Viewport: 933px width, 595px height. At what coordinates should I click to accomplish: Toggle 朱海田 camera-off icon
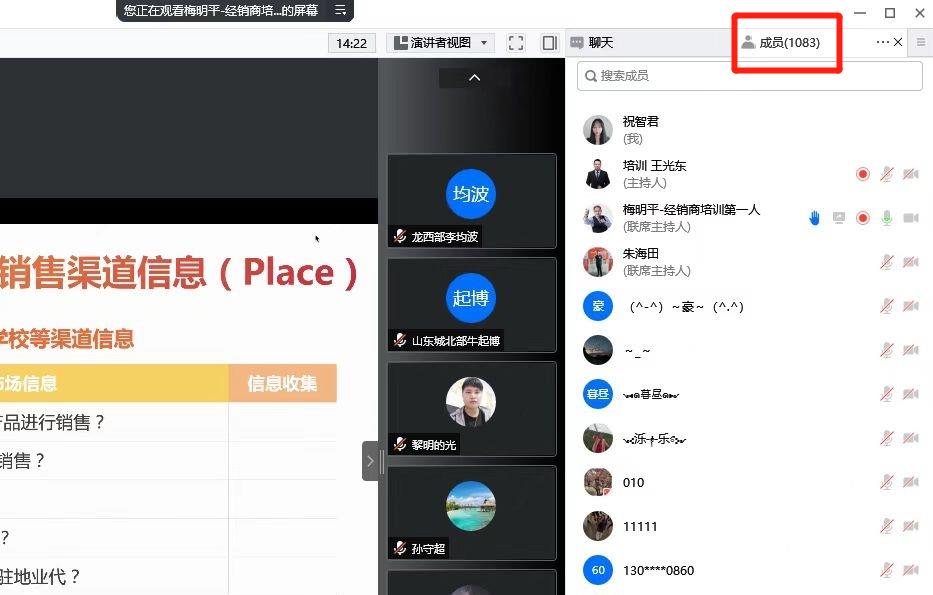910,262
